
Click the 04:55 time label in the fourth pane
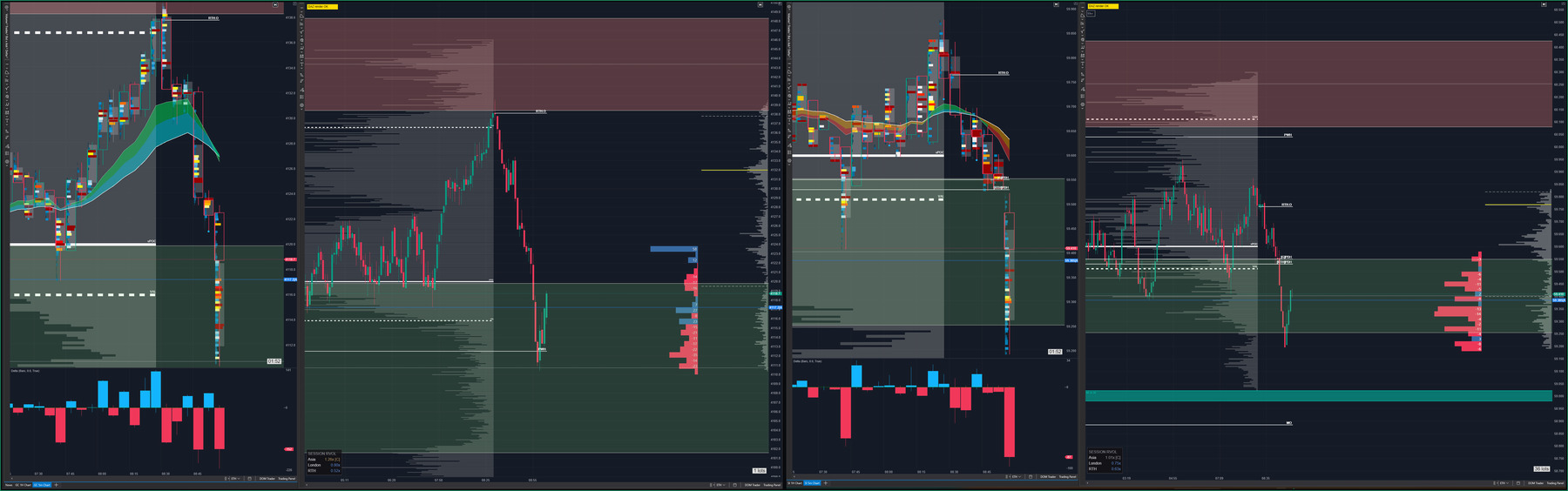tap(1173, 478)
